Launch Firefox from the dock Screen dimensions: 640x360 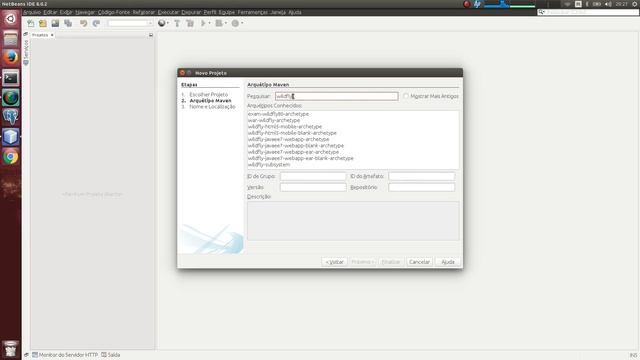coord(11,58)
